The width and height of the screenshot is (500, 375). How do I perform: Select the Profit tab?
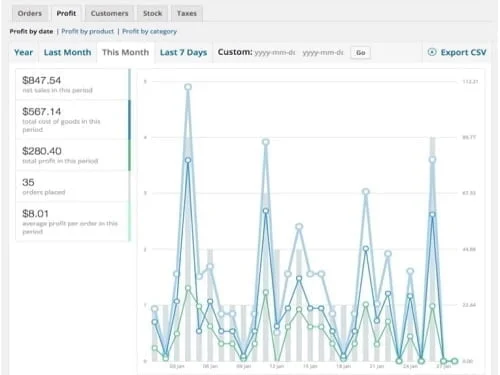point(66,14)
